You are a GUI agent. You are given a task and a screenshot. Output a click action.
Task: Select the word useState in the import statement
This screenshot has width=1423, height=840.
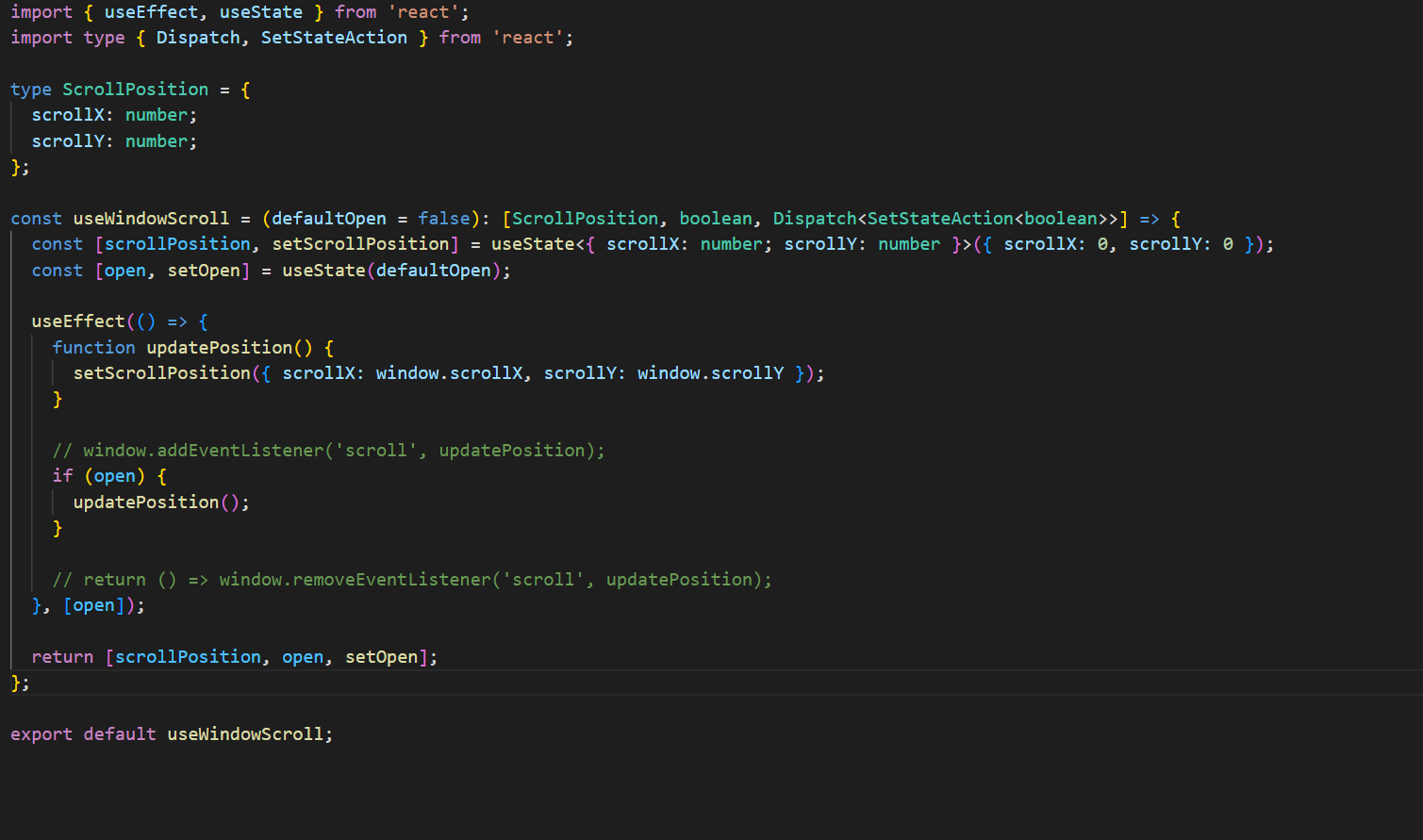[x=261, y=11]
